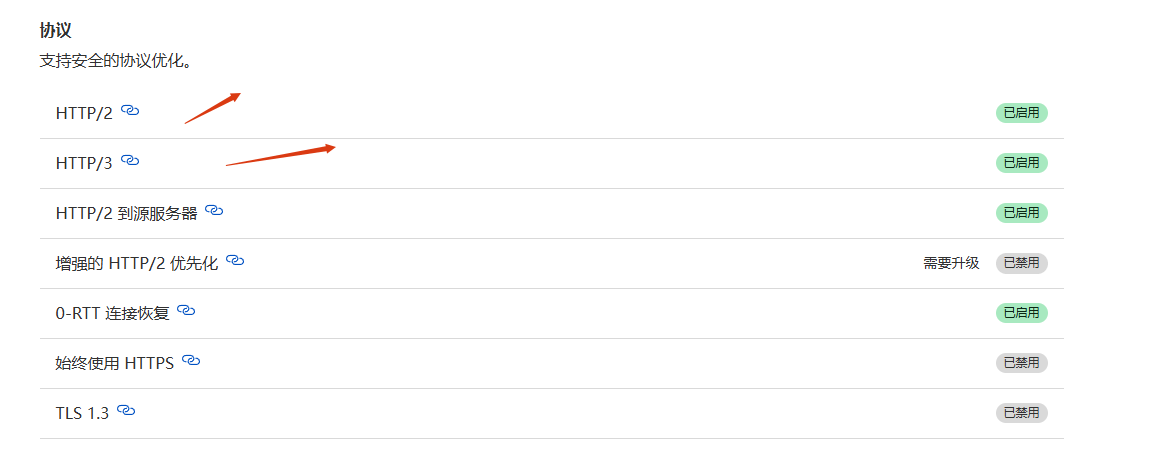Viewport: 1161px width, 462px height.
Task: Open the link icon next to TLS 1.3
Action: (126, 410)
